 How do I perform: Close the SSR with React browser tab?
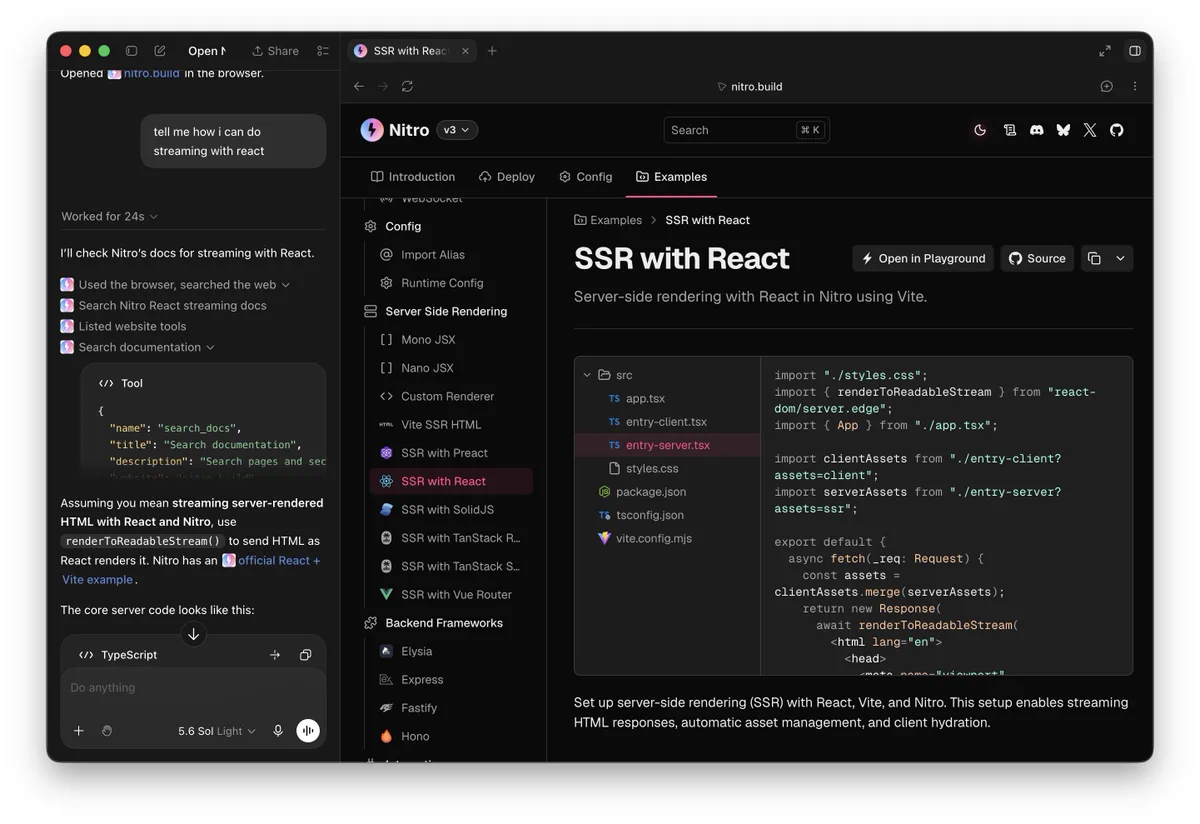coord(465,51)
